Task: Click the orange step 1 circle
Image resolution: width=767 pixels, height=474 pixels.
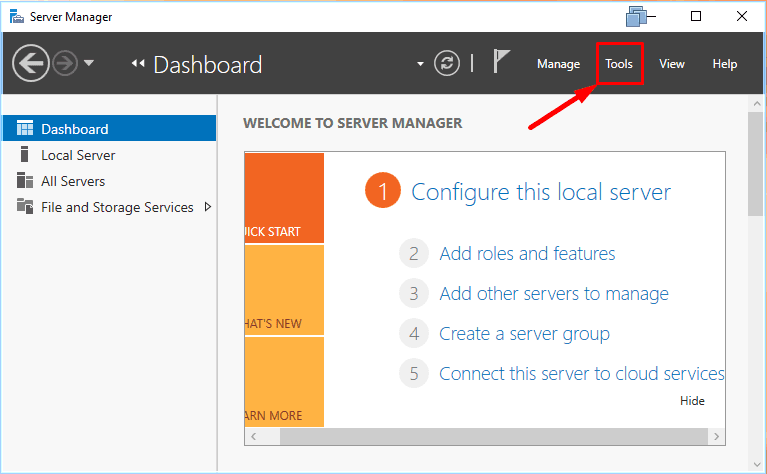Action: 383,190
